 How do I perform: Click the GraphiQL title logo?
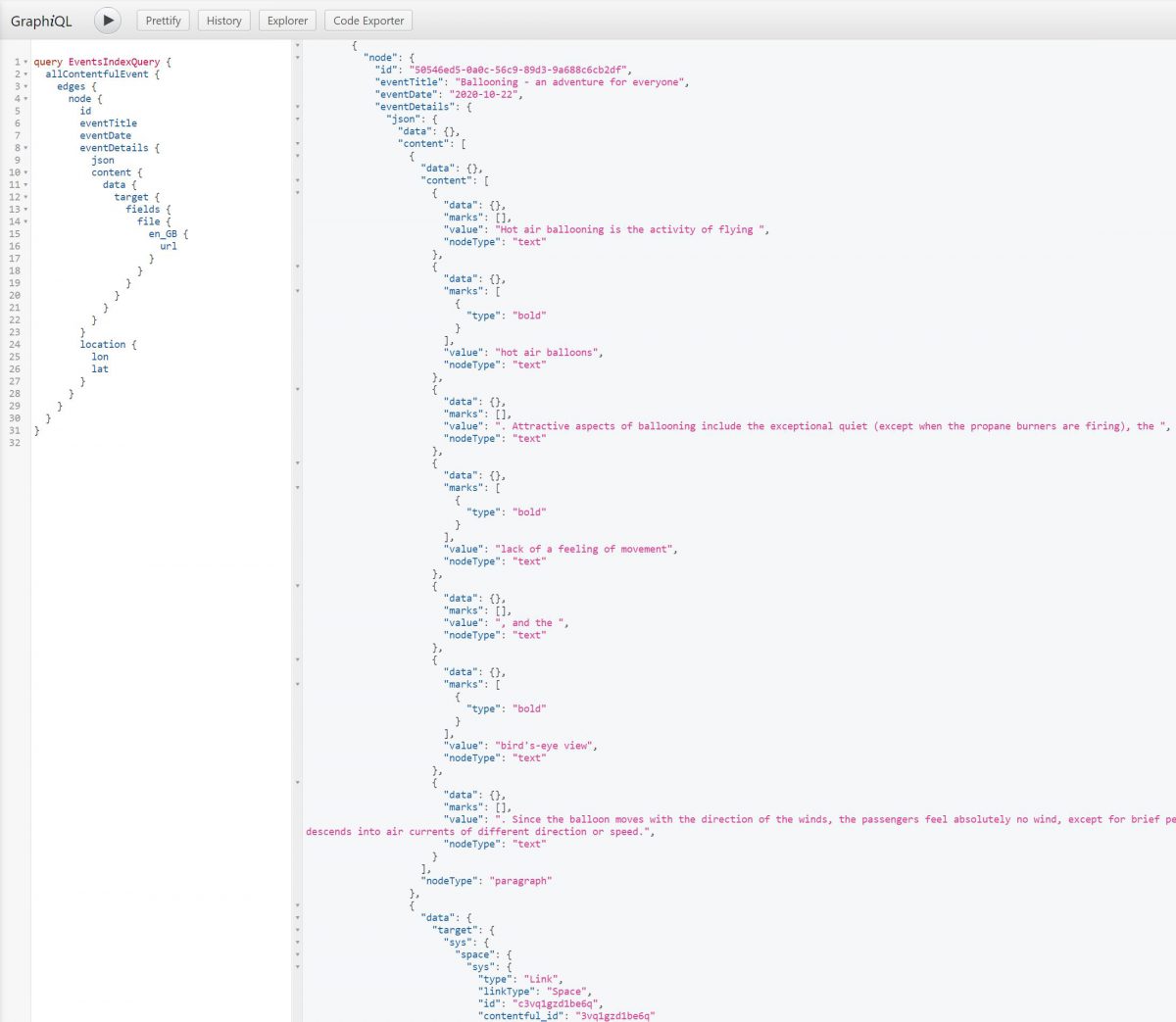[41, 21]
